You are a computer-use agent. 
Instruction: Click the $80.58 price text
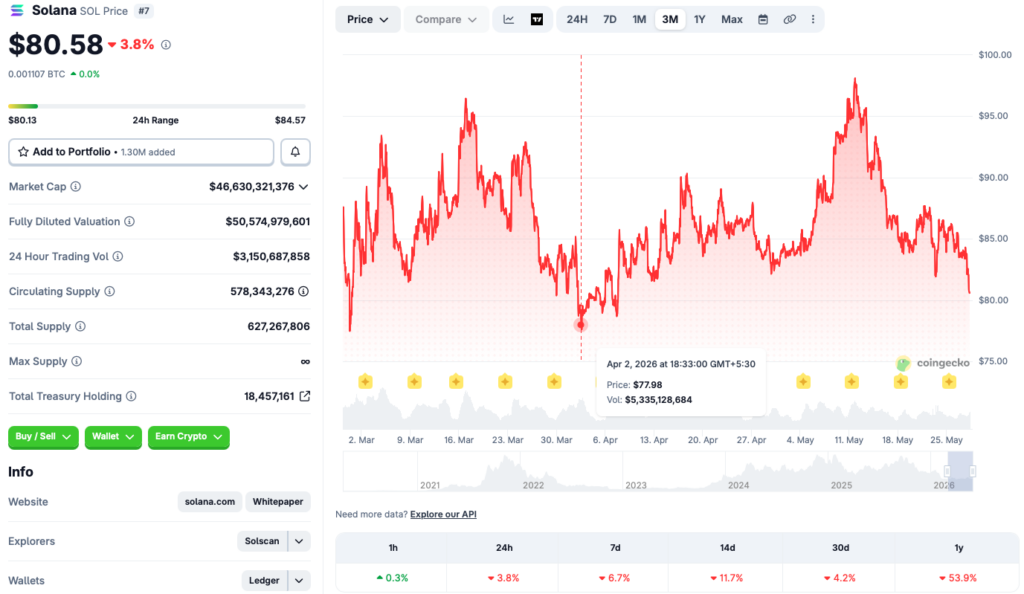pos(56,44)
